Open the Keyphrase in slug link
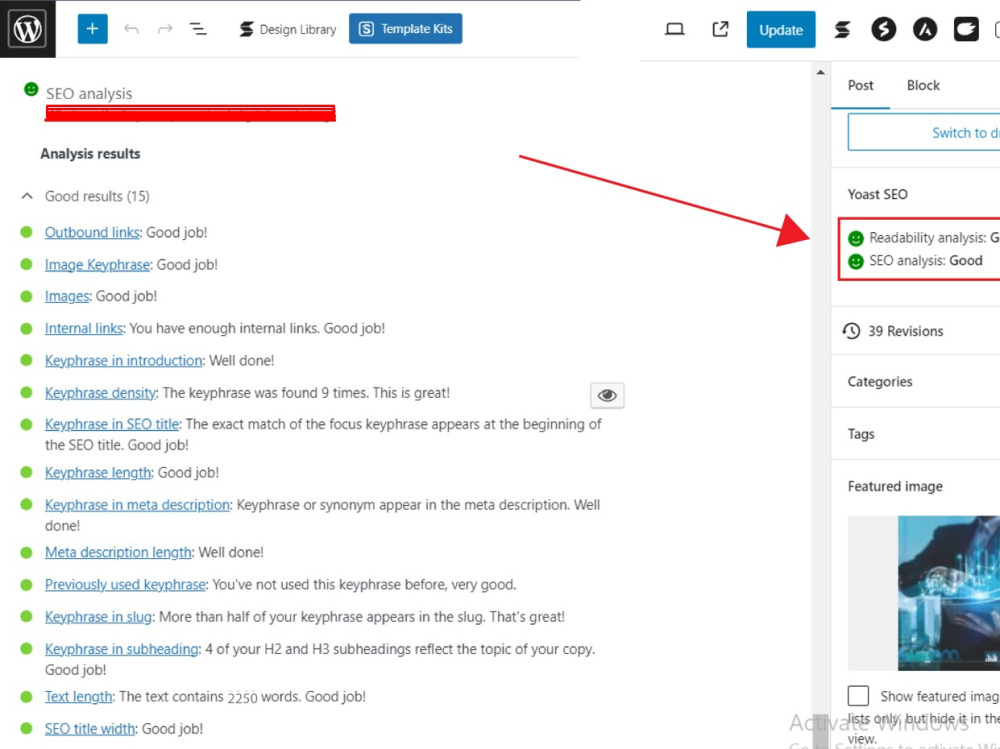Screen dimensions: 1000x749 pyautogui.click(x=98, y=617)
